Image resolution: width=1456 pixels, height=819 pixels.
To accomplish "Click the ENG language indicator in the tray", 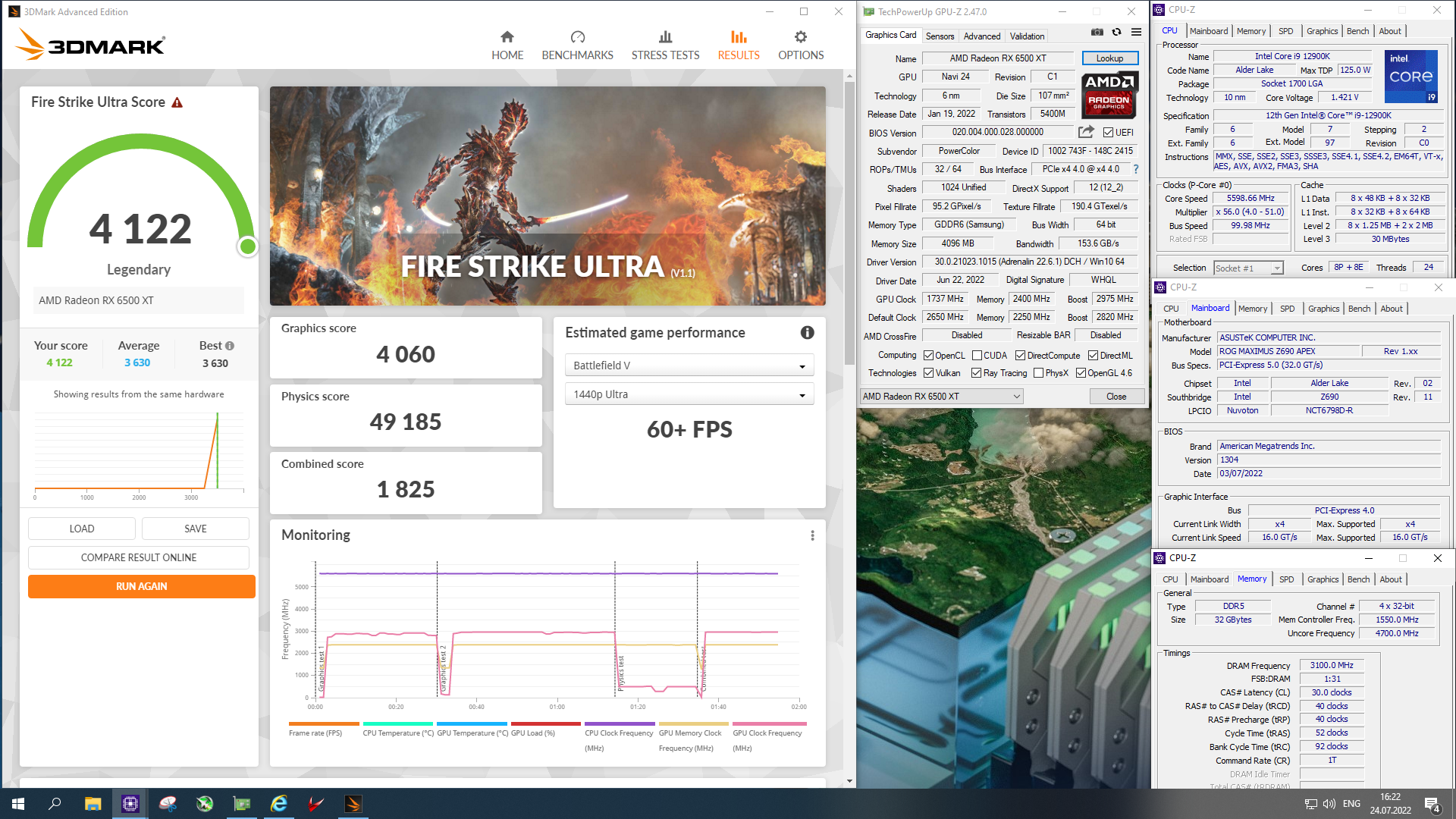I will [1351, 804].
